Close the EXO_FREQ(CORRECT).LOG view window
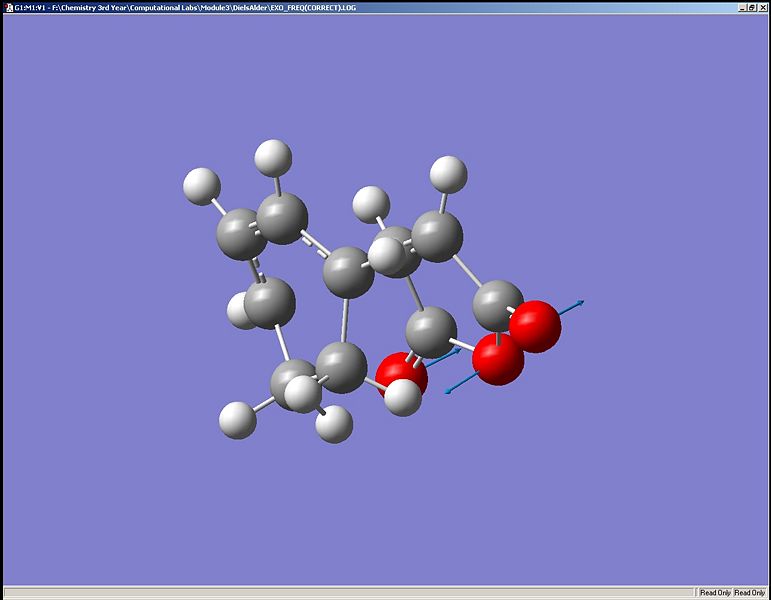Viewport: 771px width, 600px height. 762,7
